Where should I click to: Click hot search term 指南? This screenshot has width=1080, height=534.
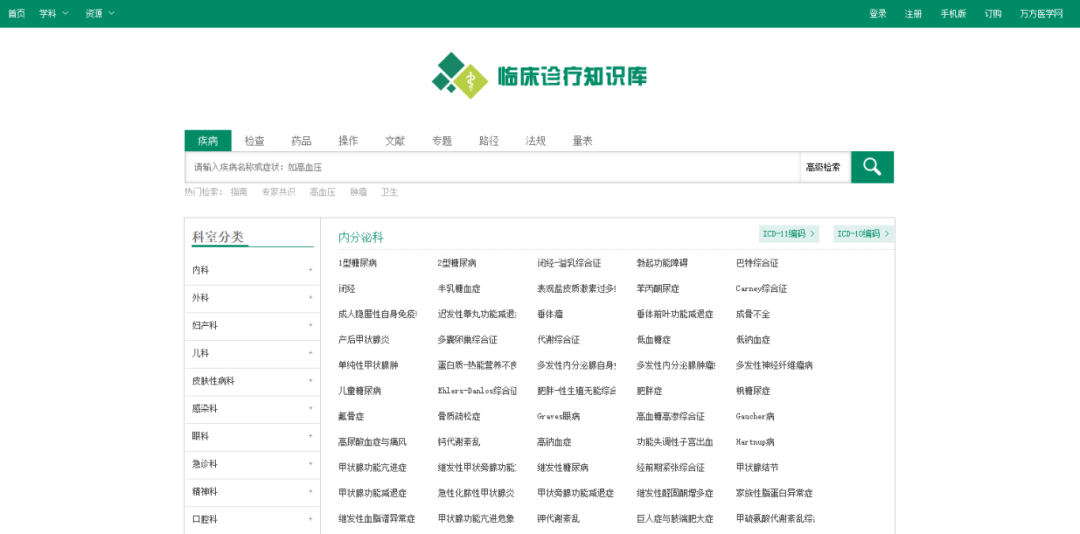[239, 192]
